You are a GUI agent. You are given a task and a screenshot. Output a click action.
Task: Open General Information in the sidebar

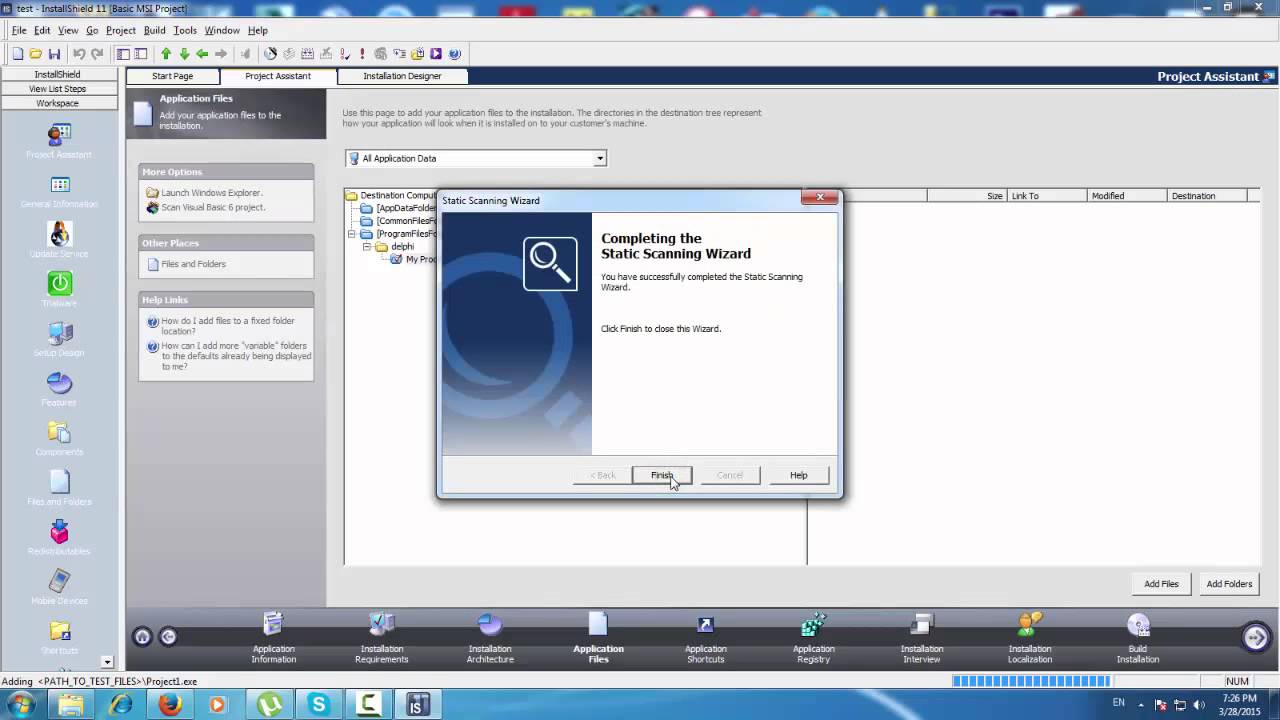(59, 191)
